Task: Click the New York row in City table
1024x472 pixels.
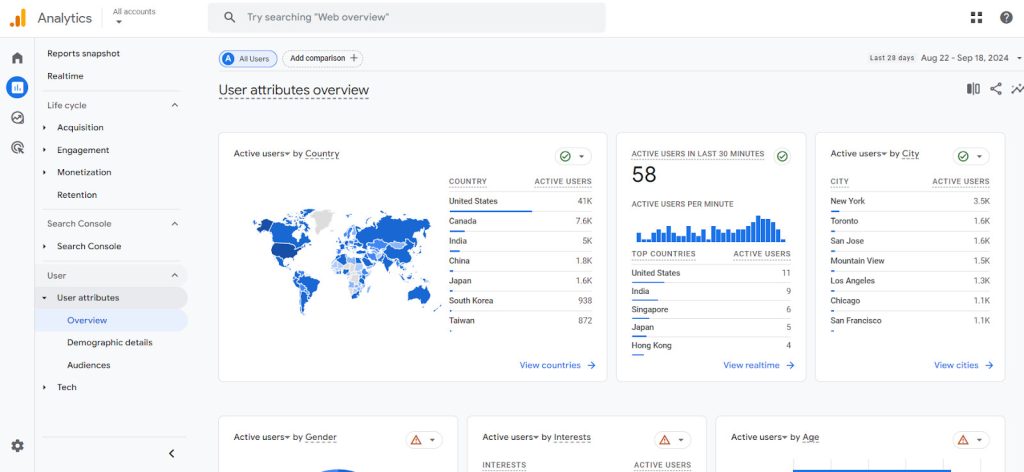Action: point(910,202)
